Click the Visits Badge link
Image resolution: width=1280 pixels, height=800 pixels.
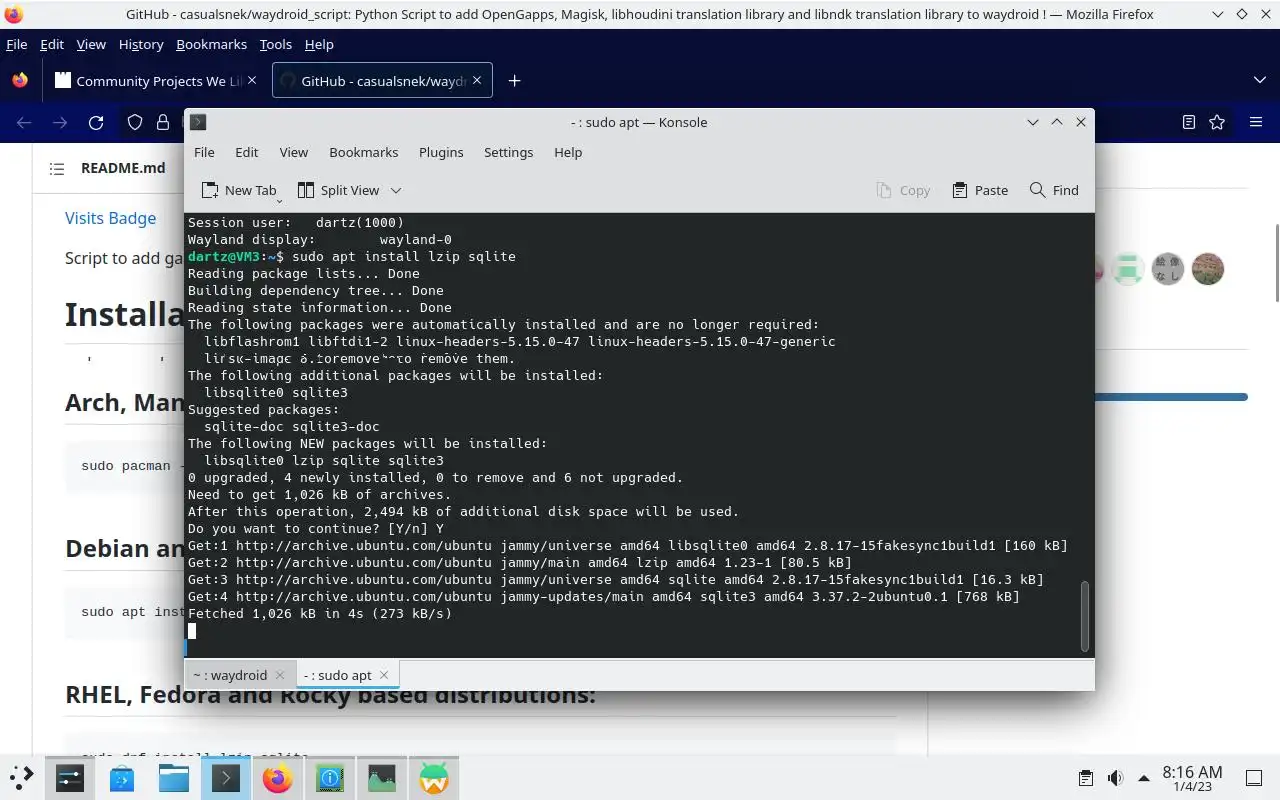point(110,218)
